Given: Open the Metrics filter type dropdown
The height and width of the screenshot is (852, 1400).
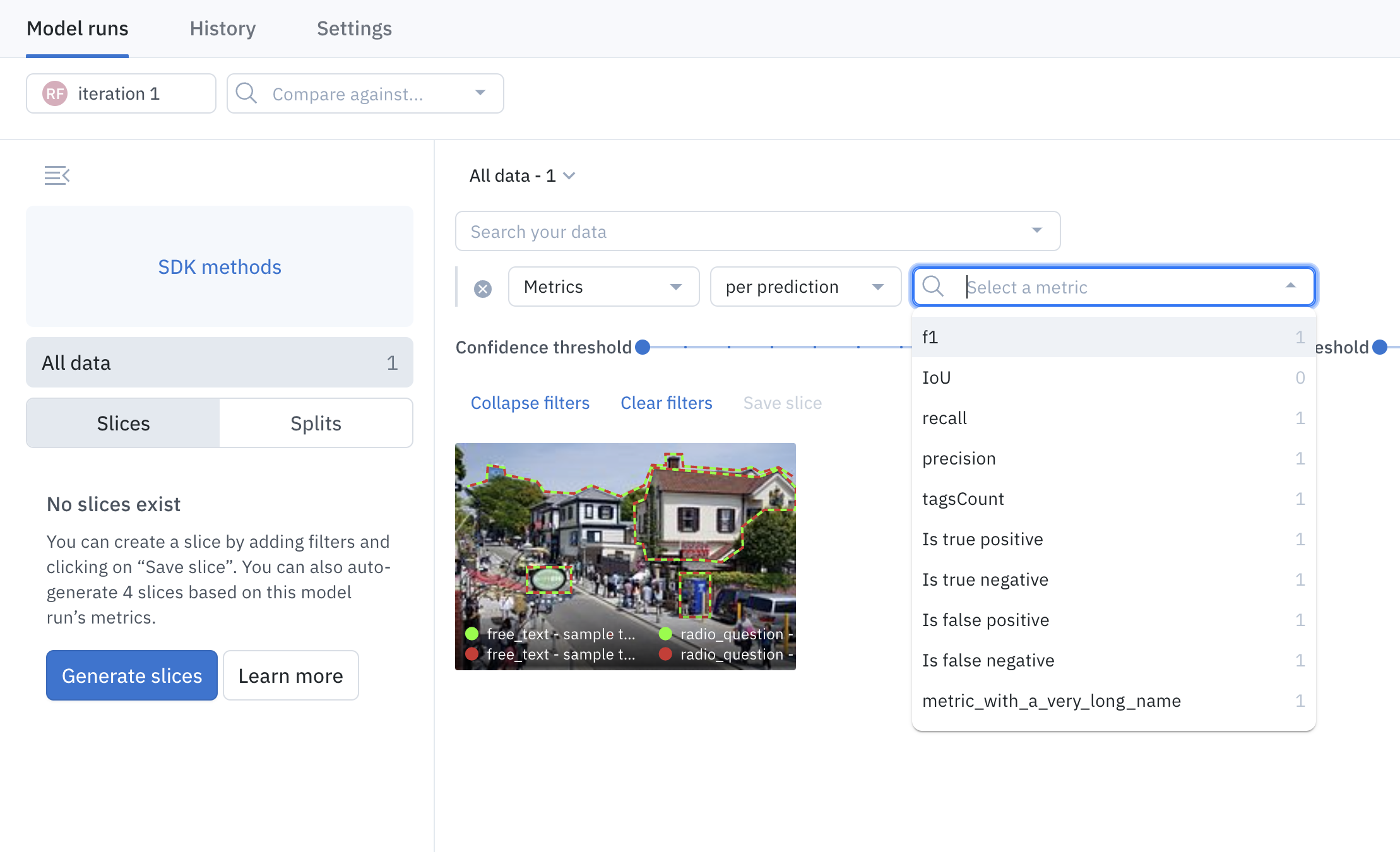Looking at the screenshot, I should pos(603,287).
